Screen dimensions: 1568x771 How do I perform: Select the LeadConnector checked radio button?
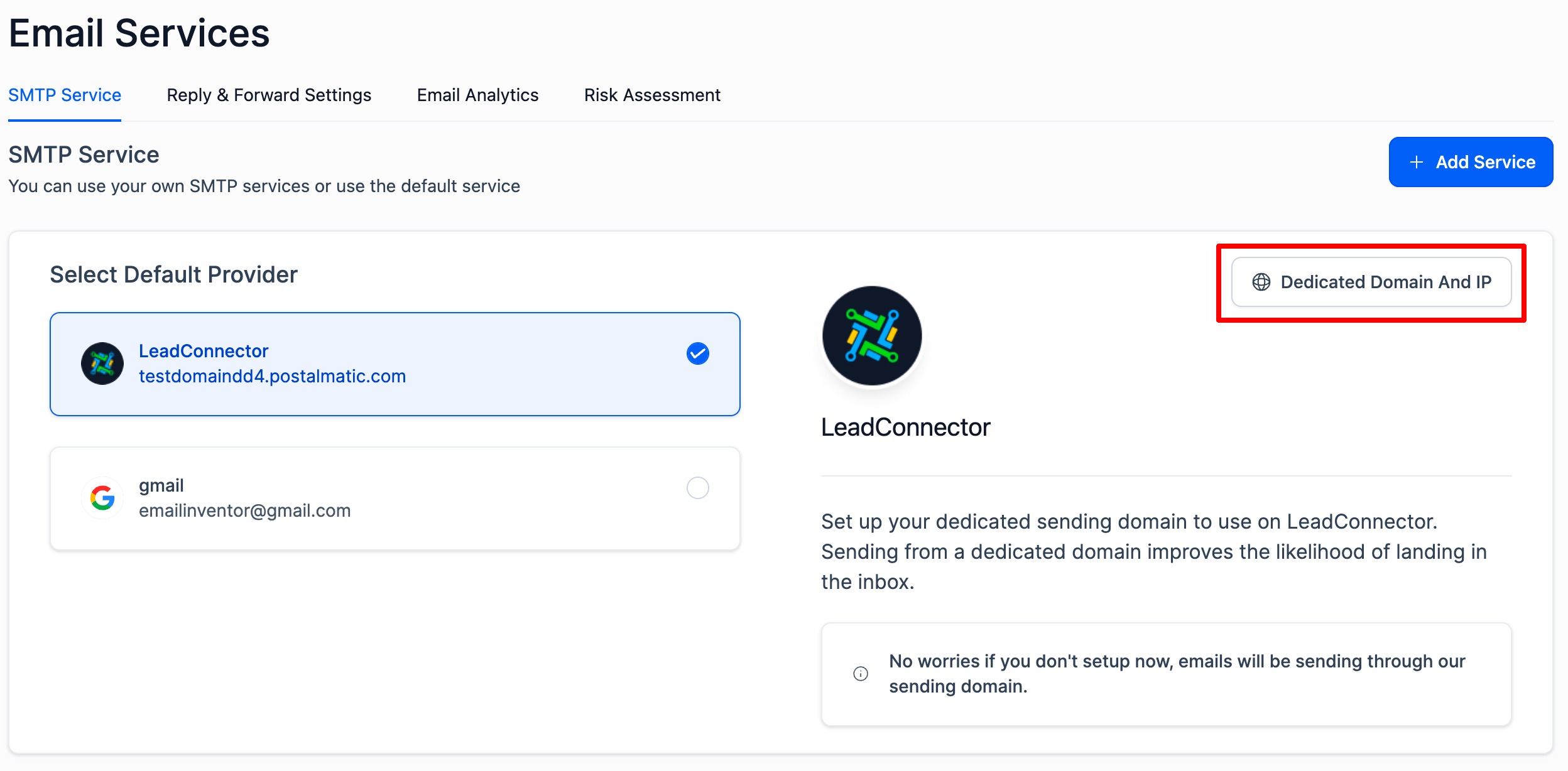coord(697,353)
